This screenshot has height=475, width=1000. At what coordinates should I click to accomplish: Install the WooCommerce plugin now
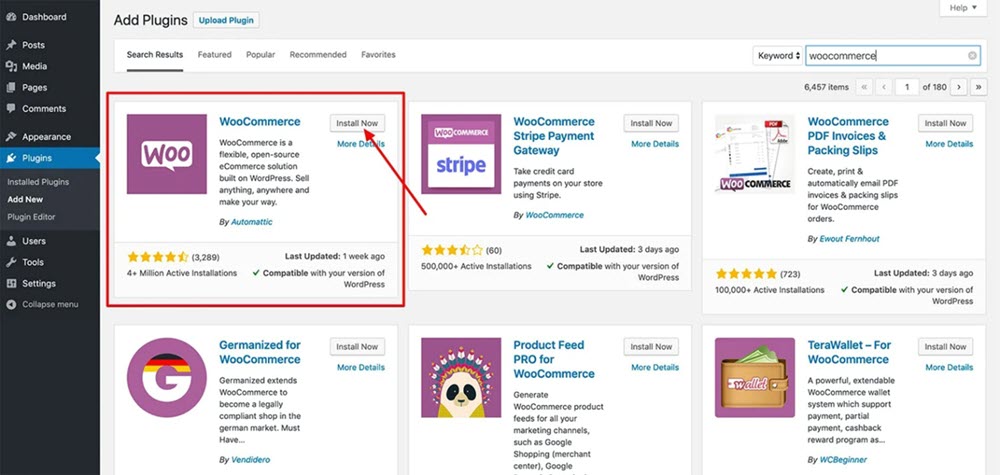[357, 123]
